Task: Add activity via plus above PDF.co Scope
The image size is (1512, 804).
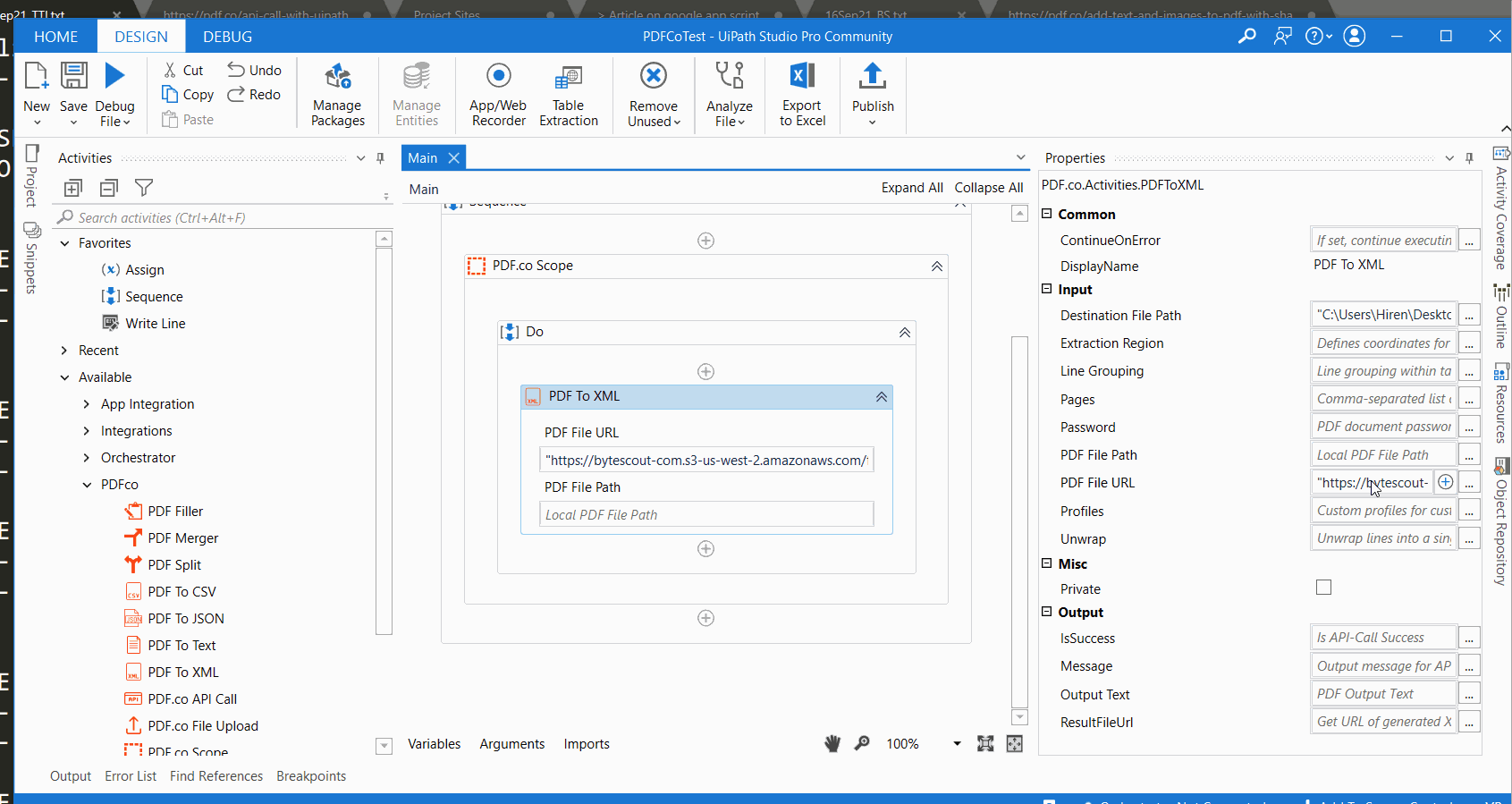Action: (x=705, y=241)
